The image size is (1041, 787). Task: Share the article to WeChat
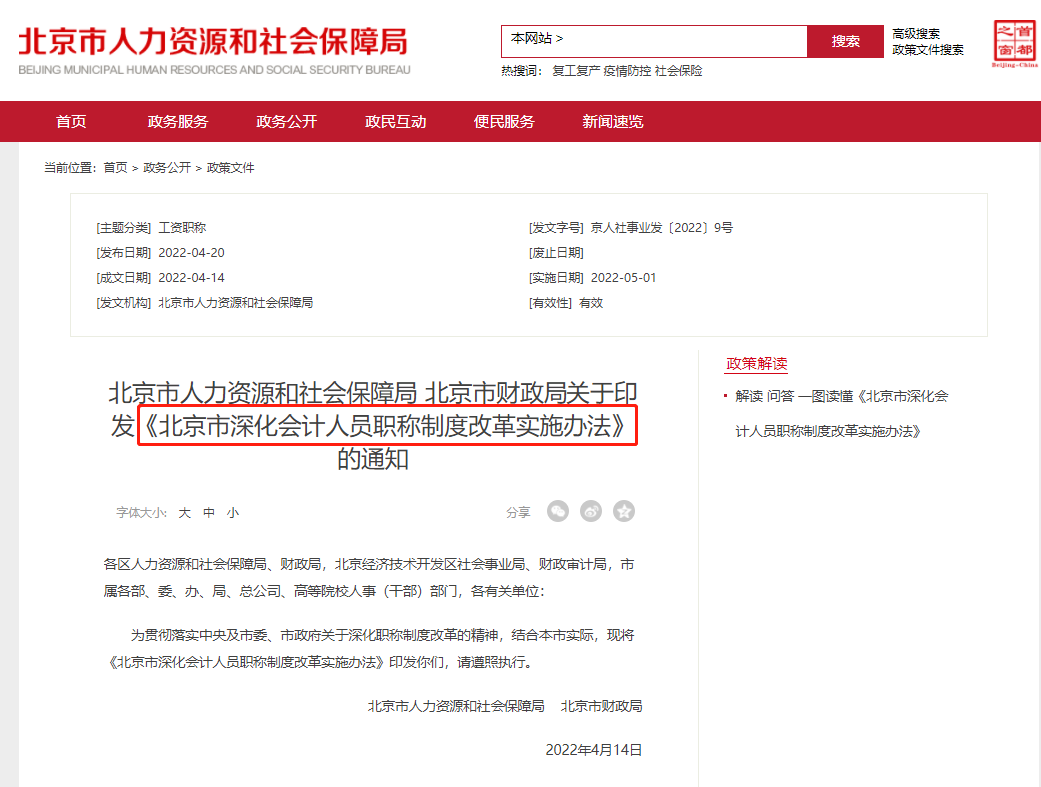click(557, 511)
